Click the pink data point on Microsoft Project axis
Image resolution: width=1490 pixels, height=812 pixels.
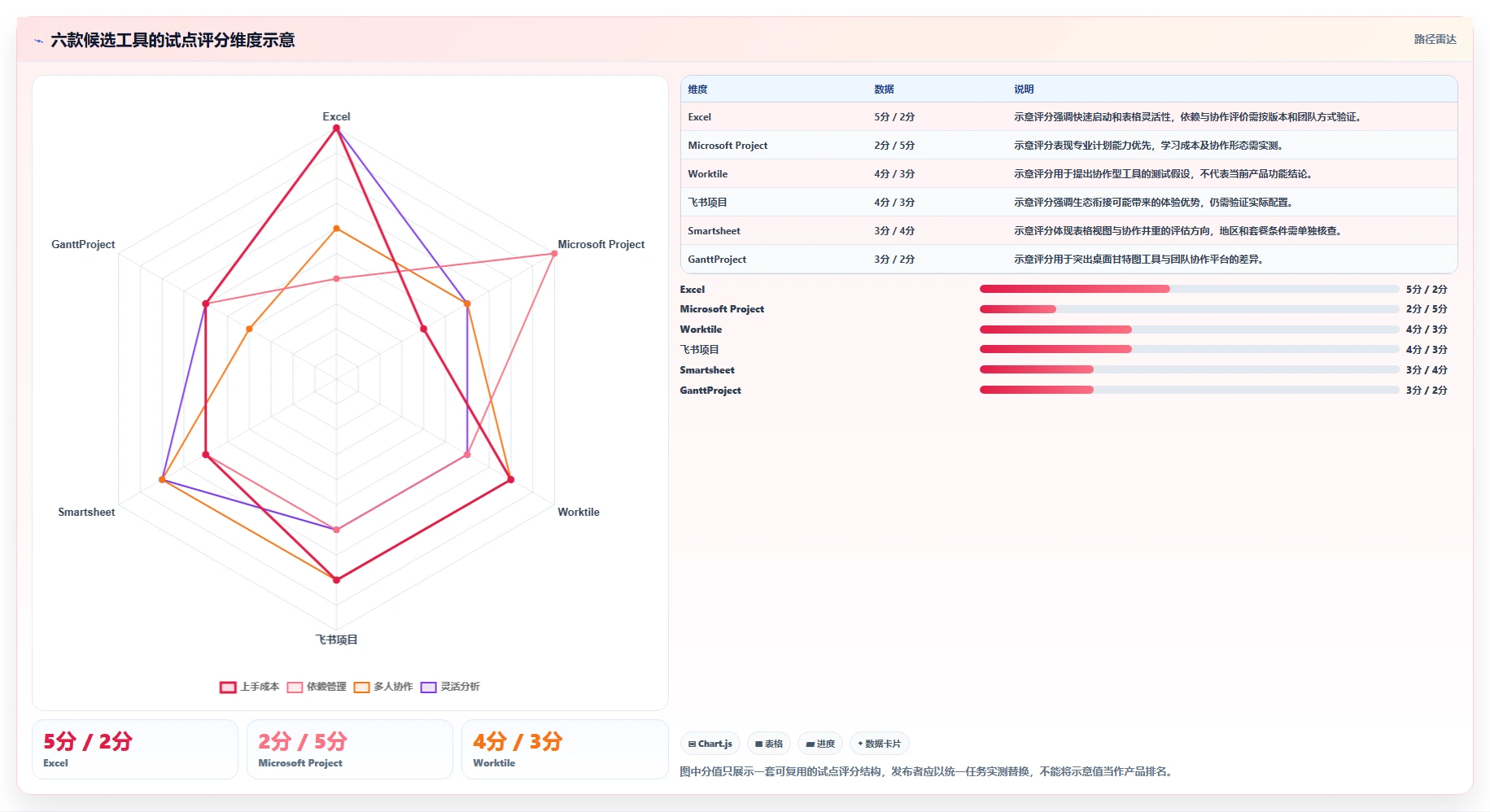pos(554,253)
